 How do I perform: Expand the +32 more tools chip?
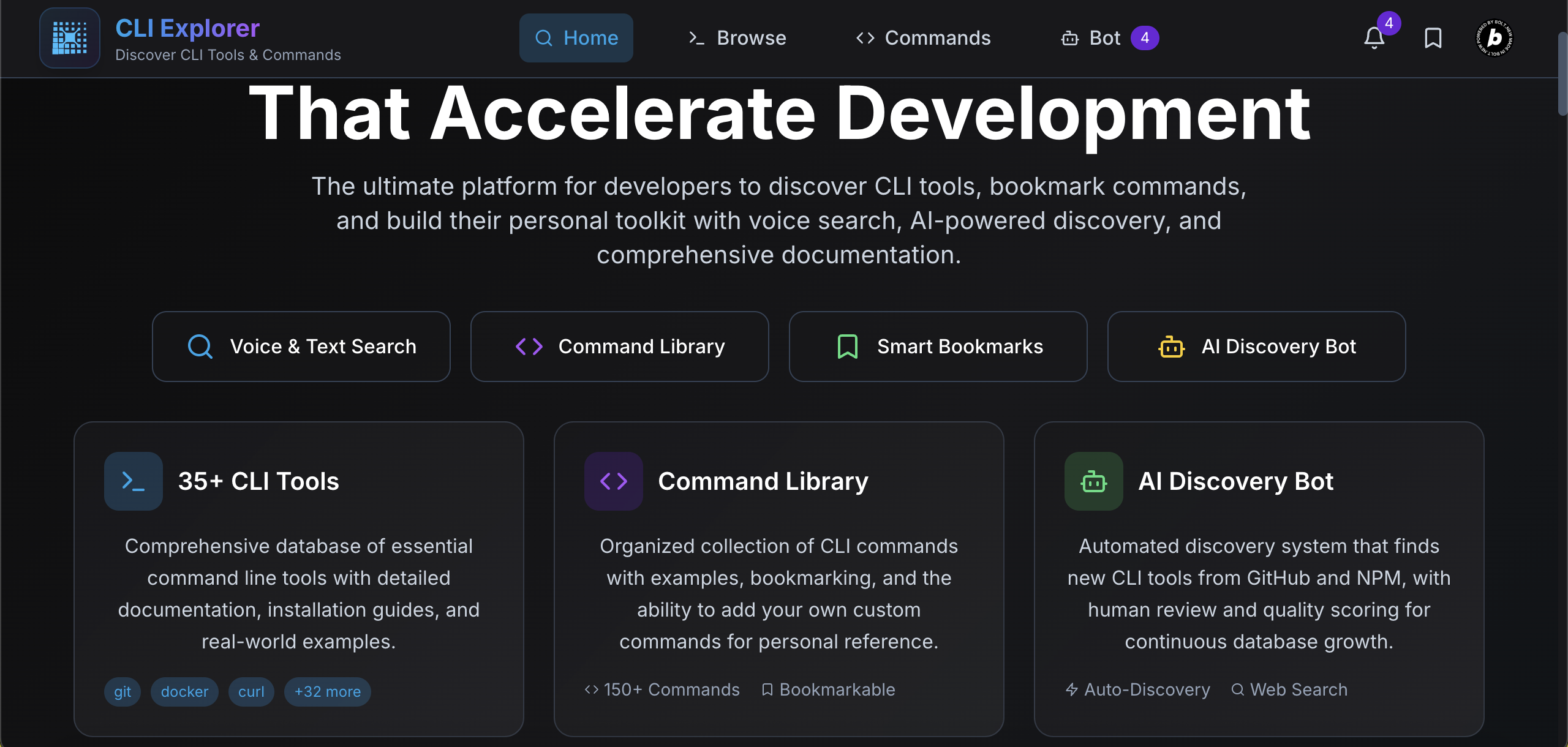point(327,692)
